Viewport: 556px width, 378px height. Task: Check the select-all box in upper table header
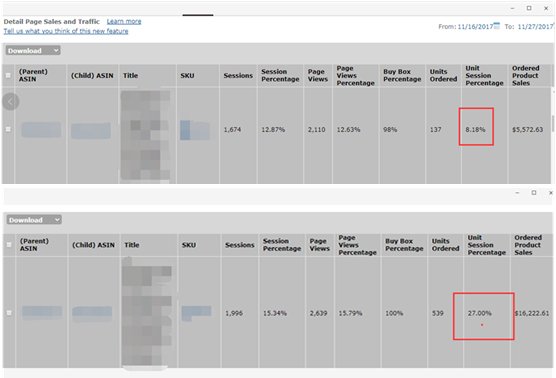8,75
